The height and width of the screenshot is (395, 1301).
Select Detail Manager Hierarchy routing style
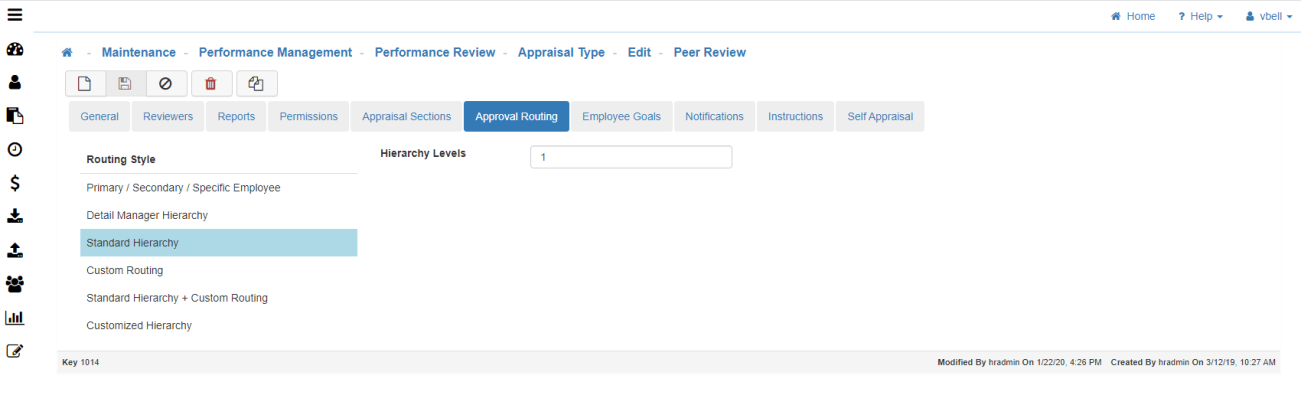pos(218,215)
